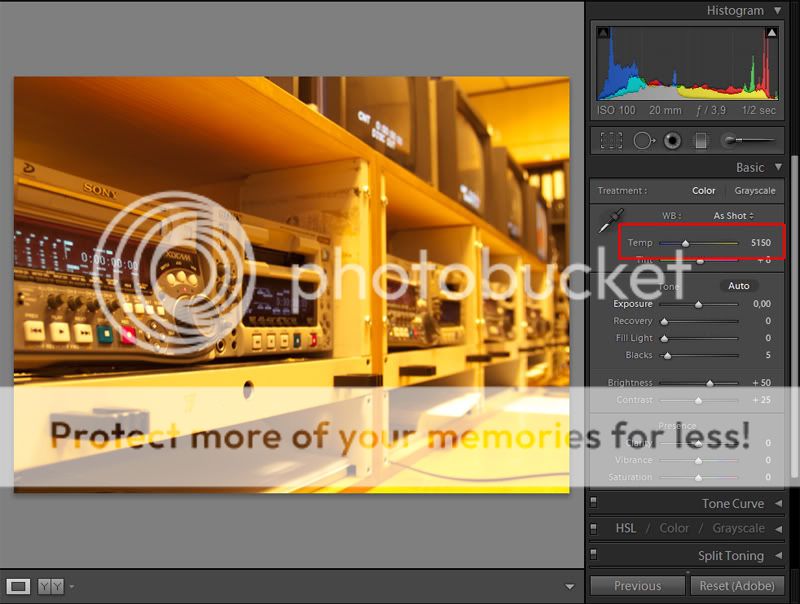The height and width of the screenshot is (604, 800).
Task: Click the Brightness slider handle
Action: 710,383
